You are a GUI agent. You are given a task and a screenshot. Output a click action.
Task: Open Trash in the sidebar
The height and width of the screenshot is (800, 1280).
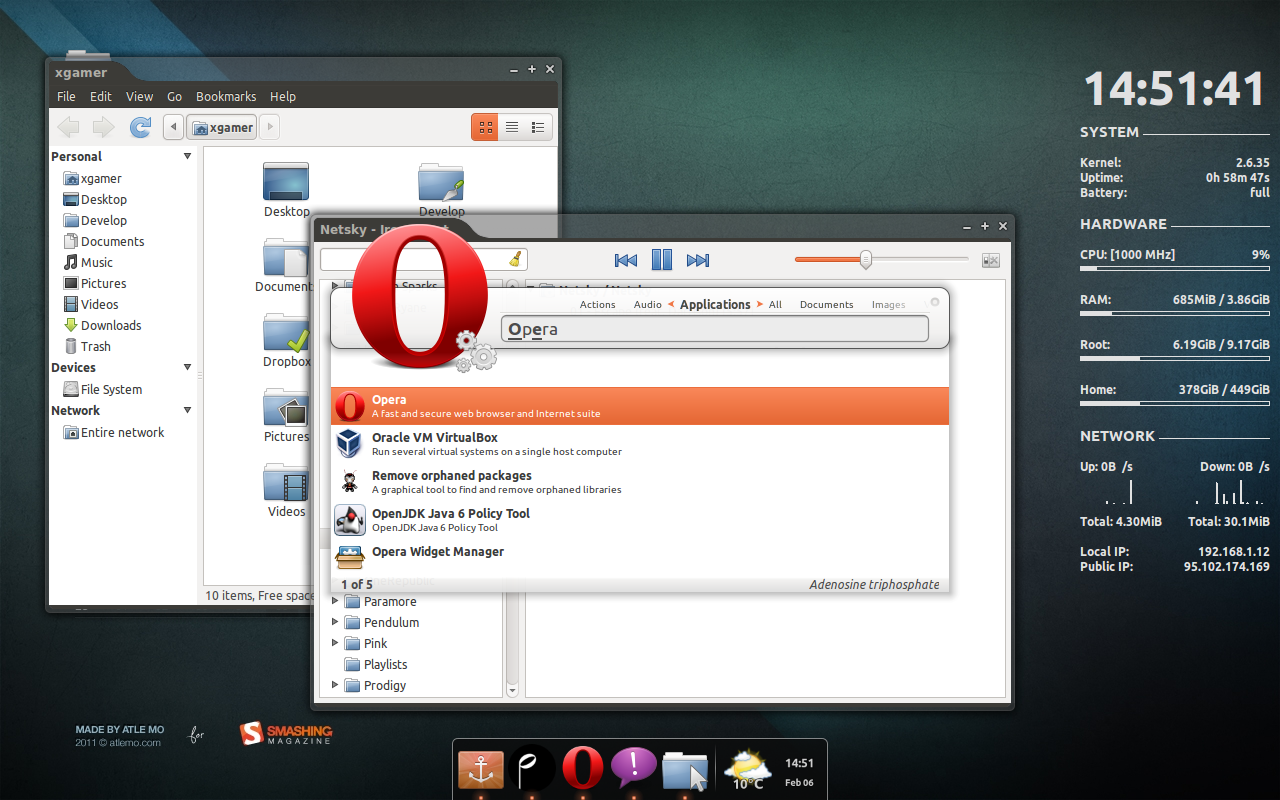pyautogui.click(x=88, y=346)
